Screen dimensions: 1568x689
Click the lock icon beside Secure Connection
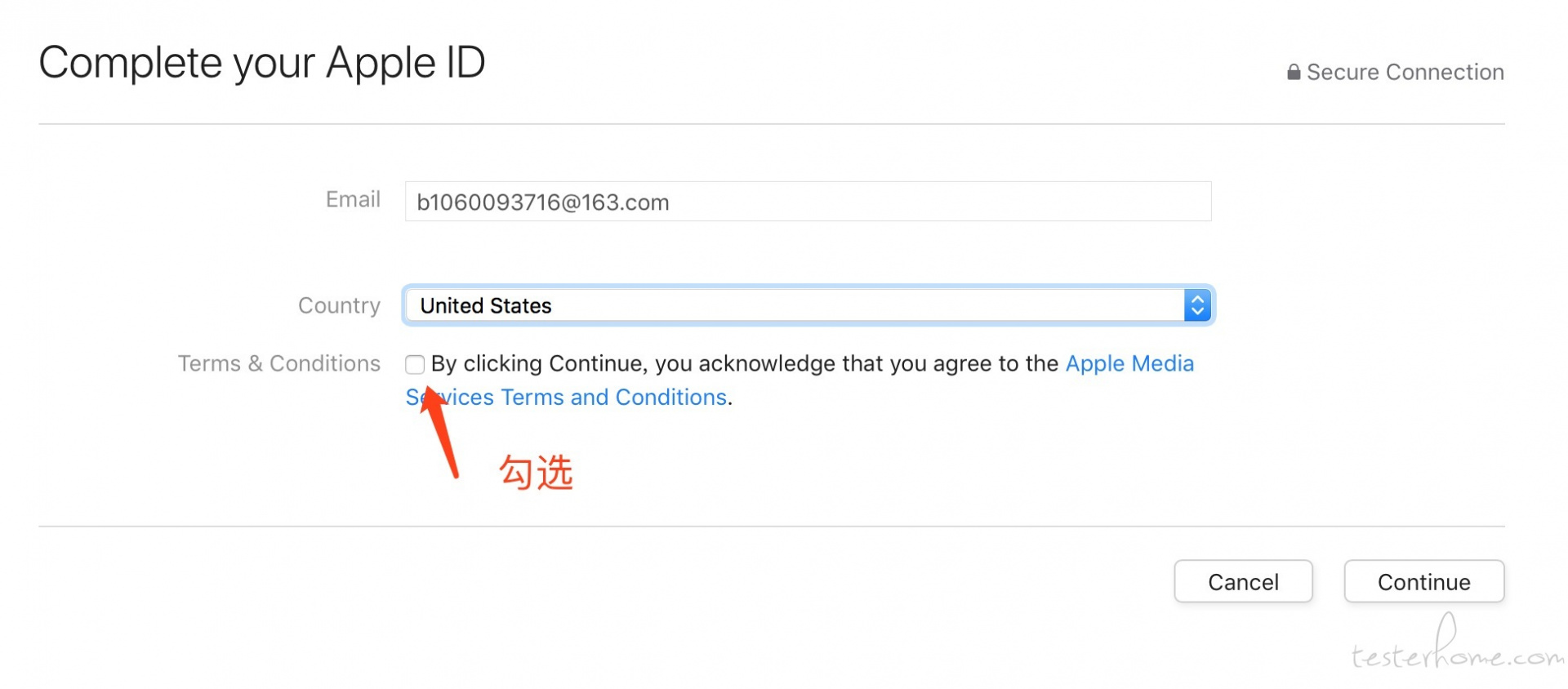pyautogui.click(x=1294, y=73)
